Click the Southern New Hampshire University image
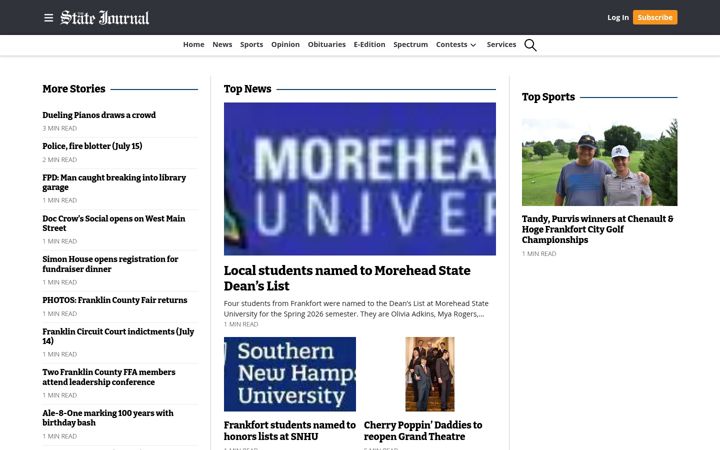This screenshot has width=720, height=450. click(x=290, y=374)
